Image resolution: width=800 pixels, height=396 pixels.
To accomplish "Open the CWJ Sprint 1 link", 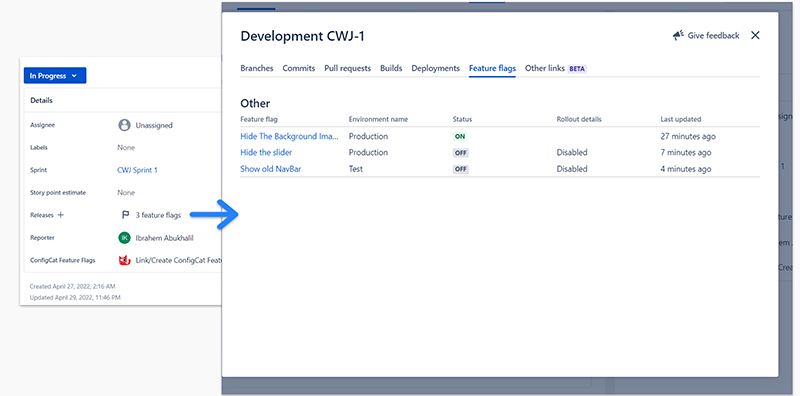I will [137, 170].
